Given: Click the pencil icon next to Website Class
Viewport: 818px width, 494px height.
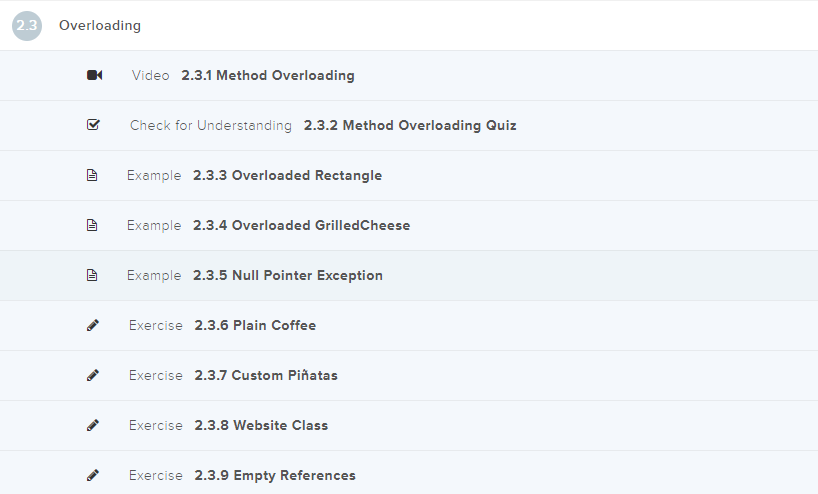Looking at the screenshot, I should click(x=93, y=425).
